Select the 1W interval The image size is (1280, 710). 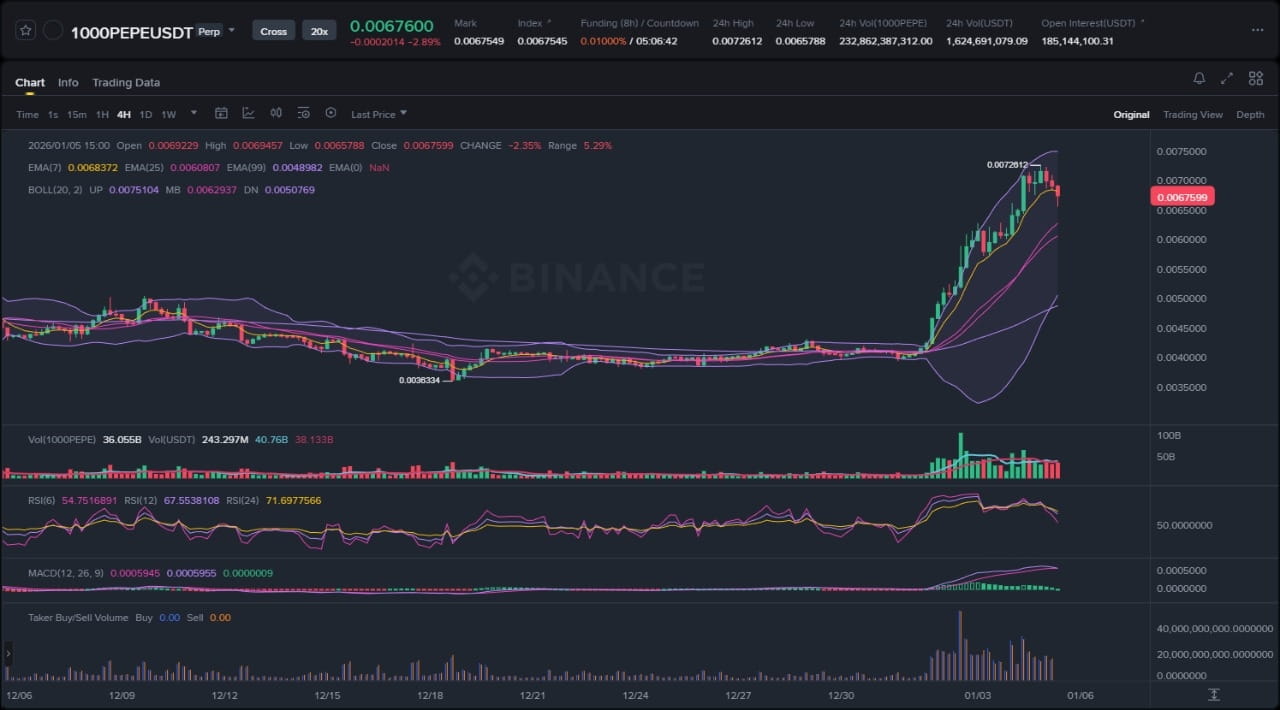tap(169, 114)
